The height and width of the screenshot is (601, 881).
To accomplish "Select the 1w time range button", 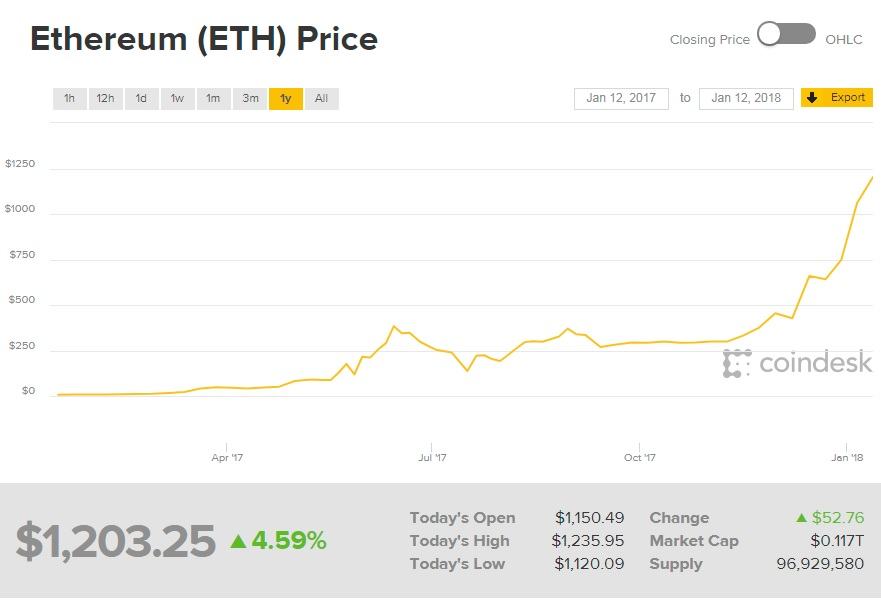I will [x=176, y=98].
